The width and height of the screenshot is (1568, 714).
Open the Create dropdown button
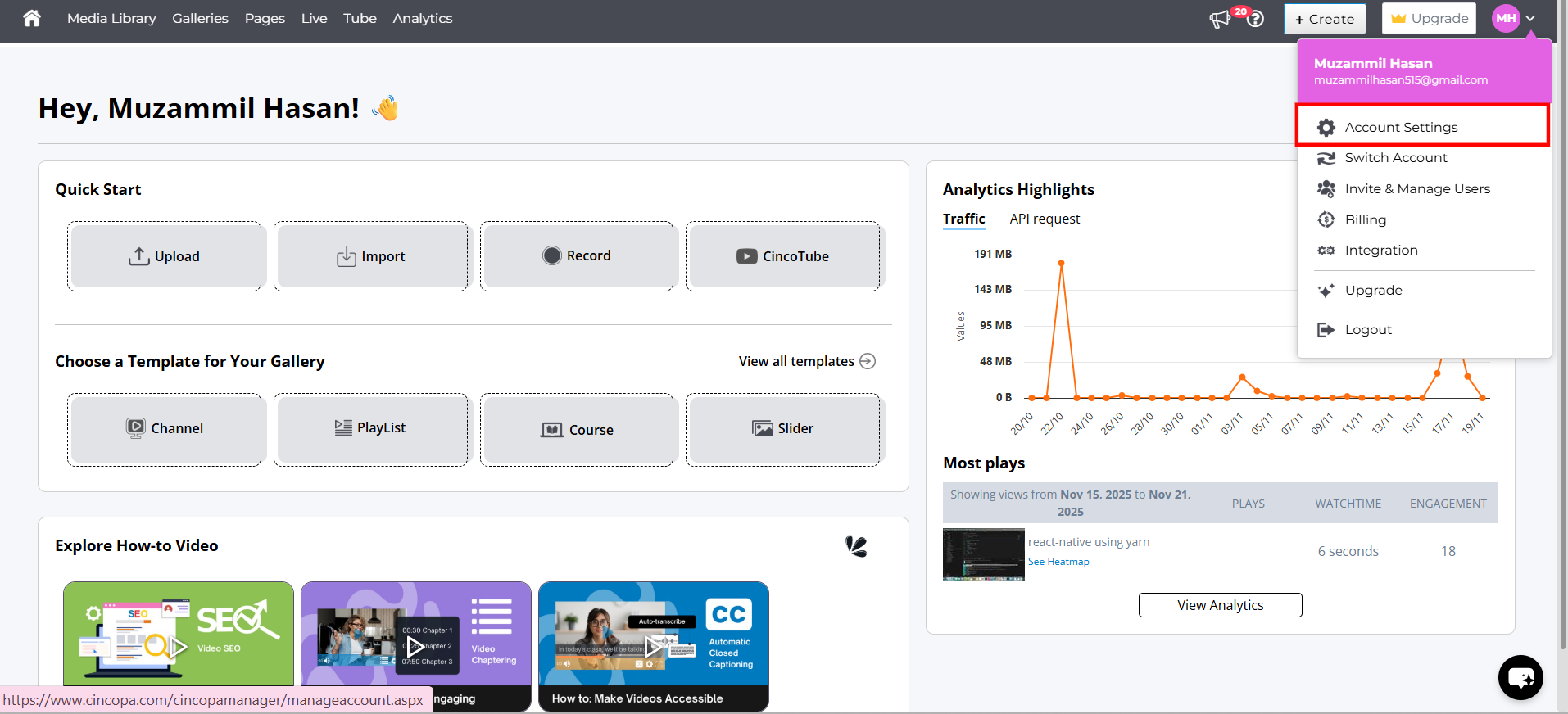tap(1325, 19)
